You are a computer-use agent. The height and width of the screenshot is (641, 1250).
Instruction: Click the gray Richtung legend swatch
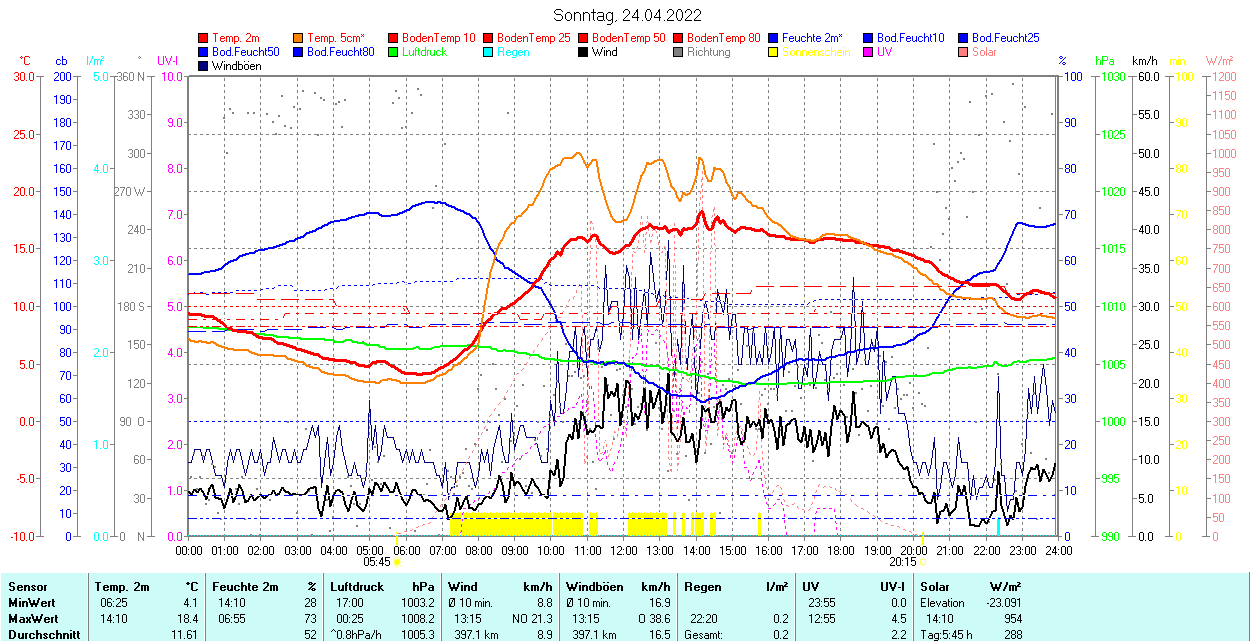pos(678,52)
